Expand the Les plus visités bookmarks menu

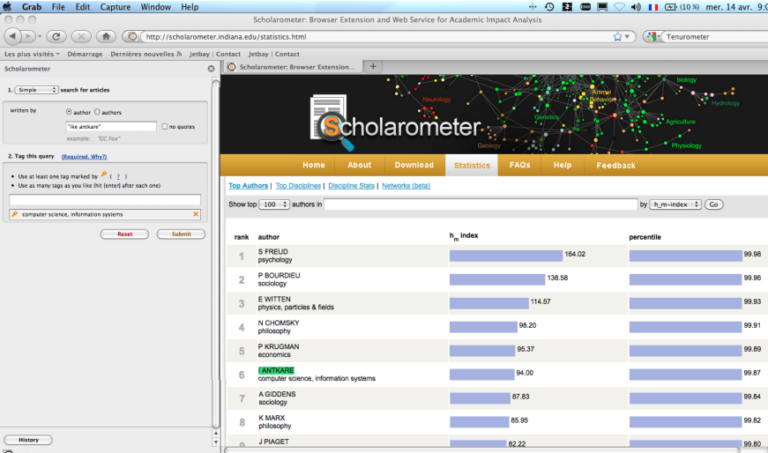tap(32, 54)
